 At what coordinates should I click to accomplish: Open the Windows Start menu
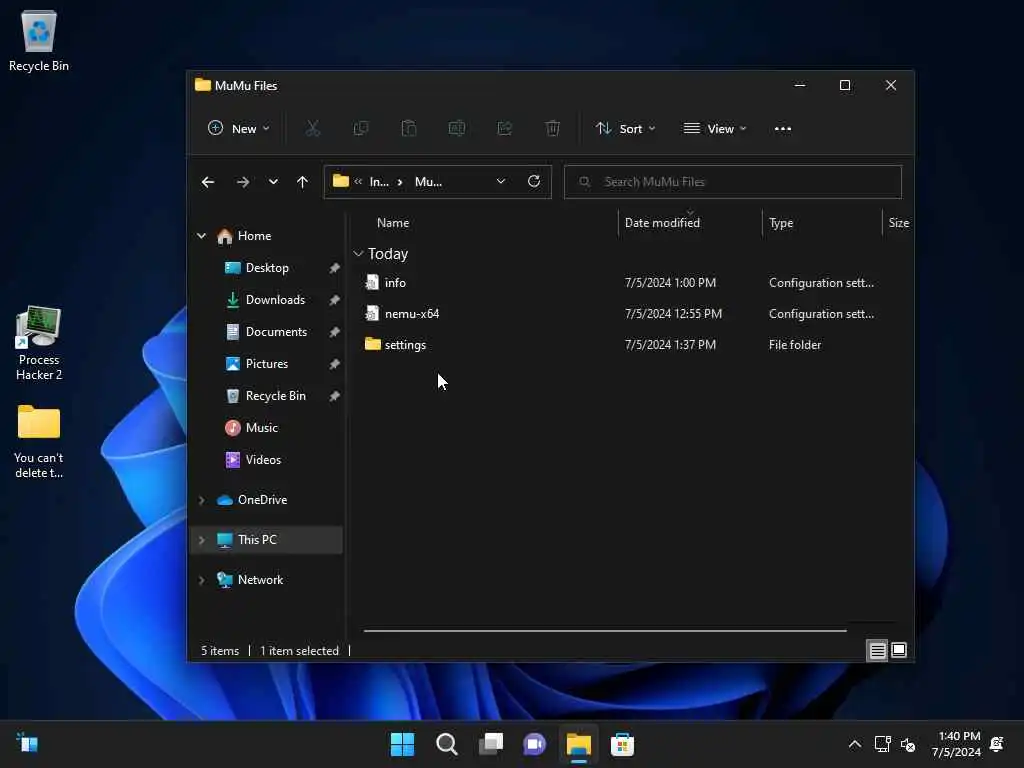point(402,744)
